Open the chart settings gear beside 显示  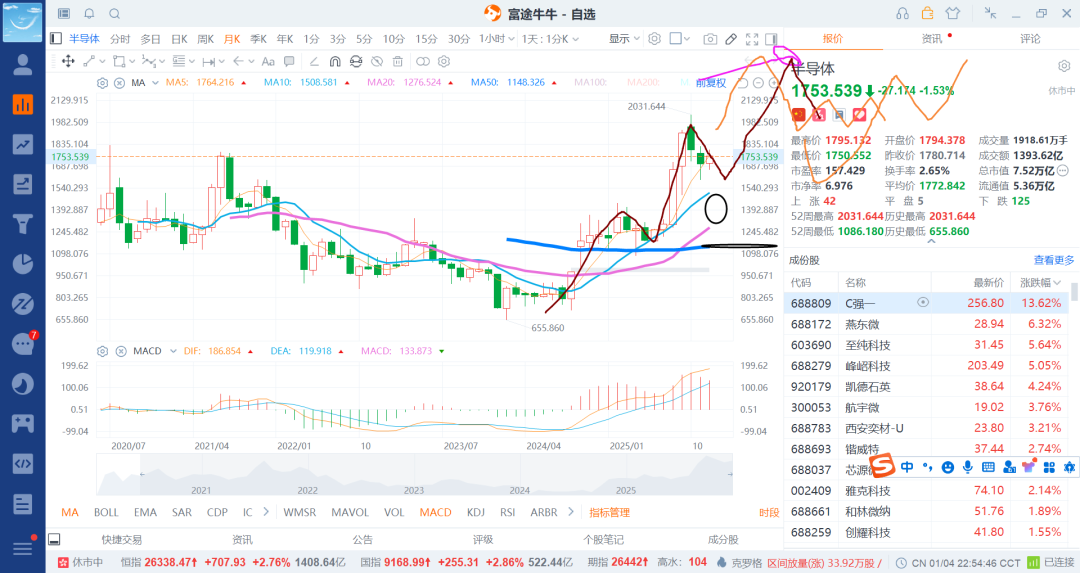point(654,39)
